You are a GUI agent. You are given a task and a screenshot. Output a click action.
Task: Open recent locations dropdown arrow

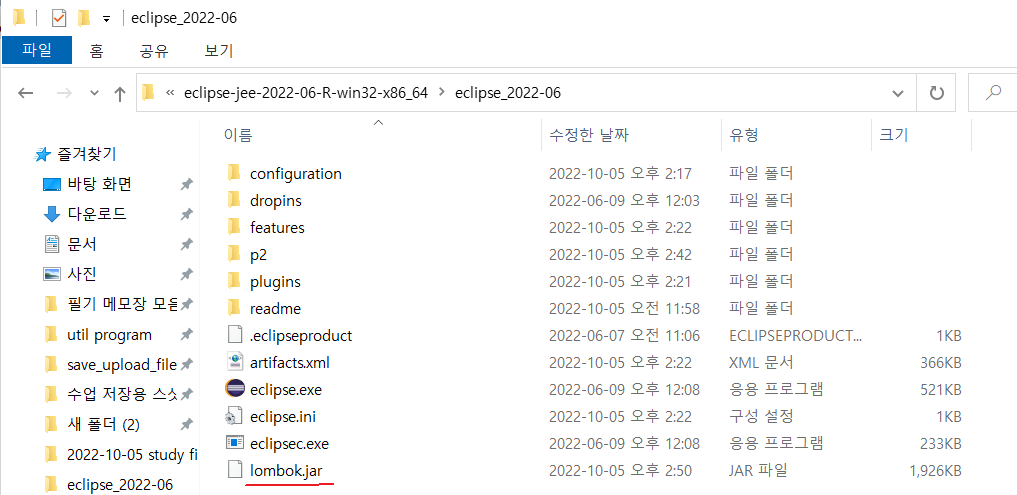point(95,93)
